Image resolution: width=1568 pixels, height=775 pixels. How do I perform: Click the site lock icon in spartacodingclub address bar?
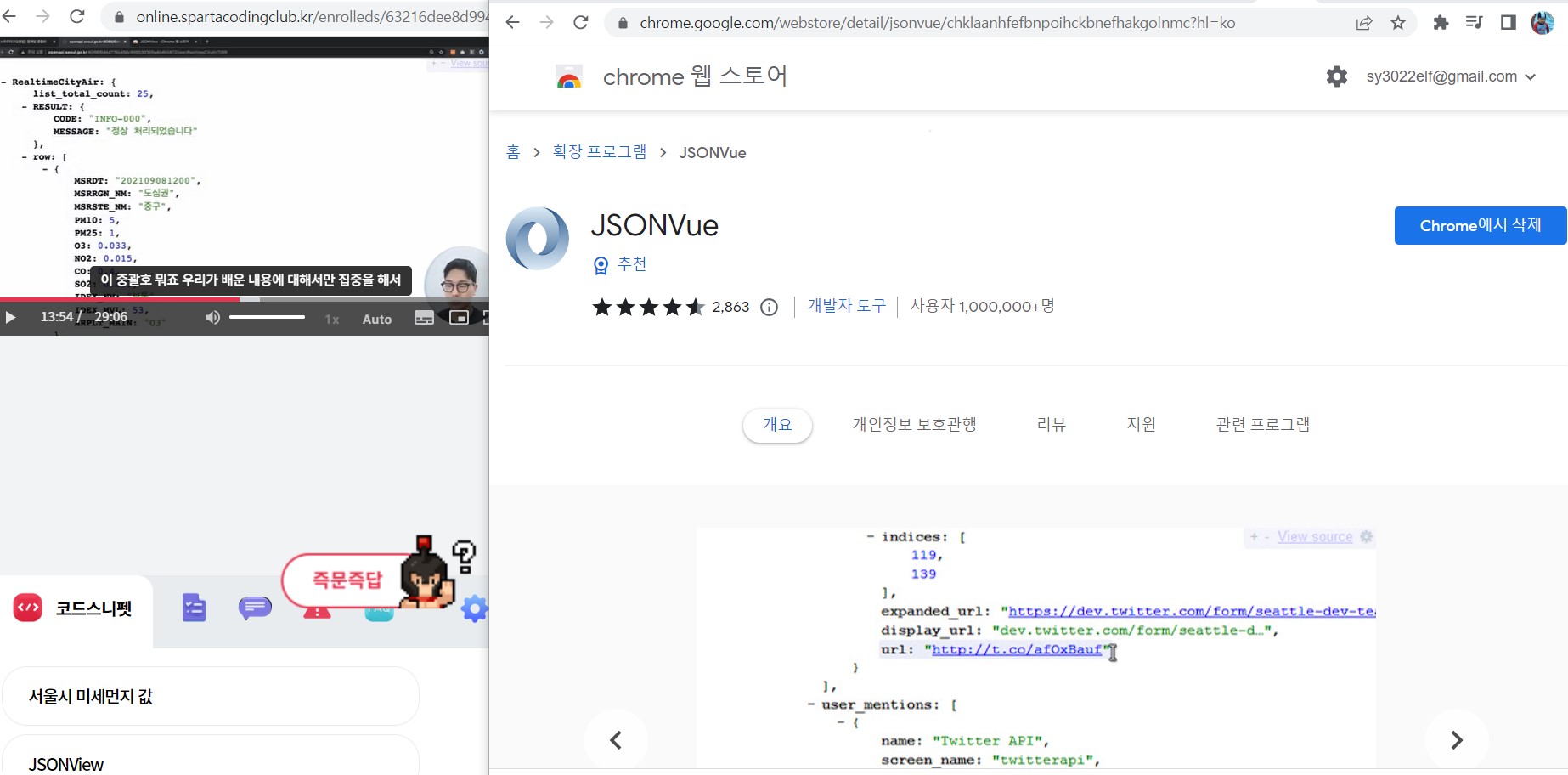[x=119, y=17]
